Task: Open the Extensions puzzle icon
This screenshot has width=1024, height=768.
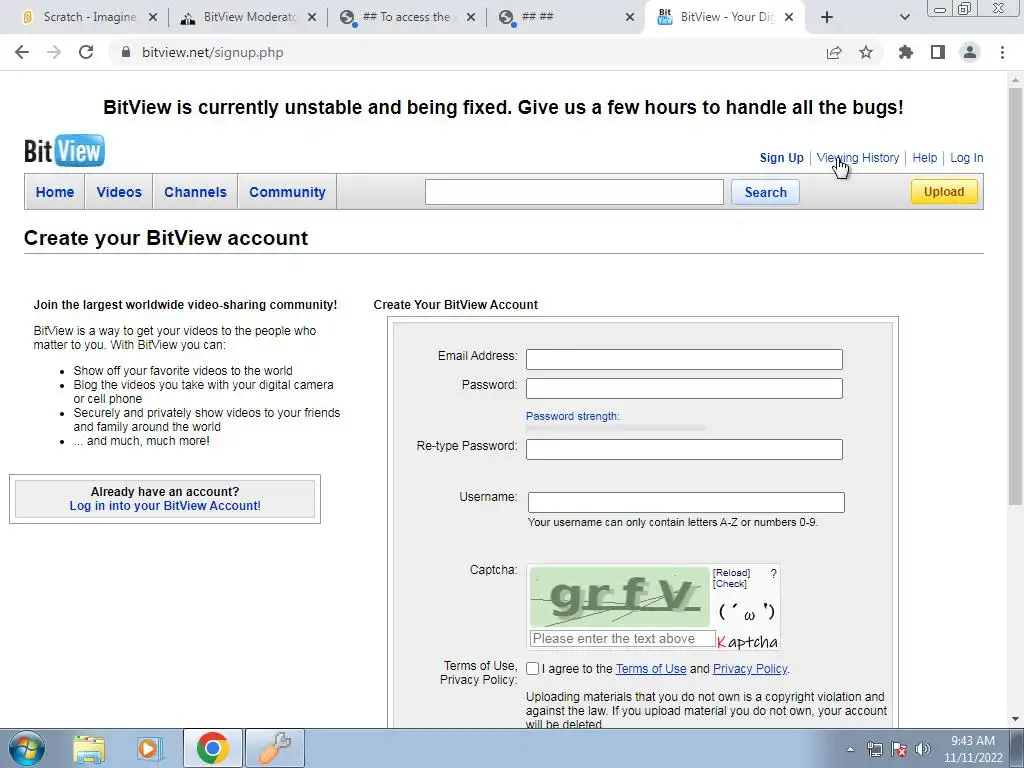Action: click(905, 52)
